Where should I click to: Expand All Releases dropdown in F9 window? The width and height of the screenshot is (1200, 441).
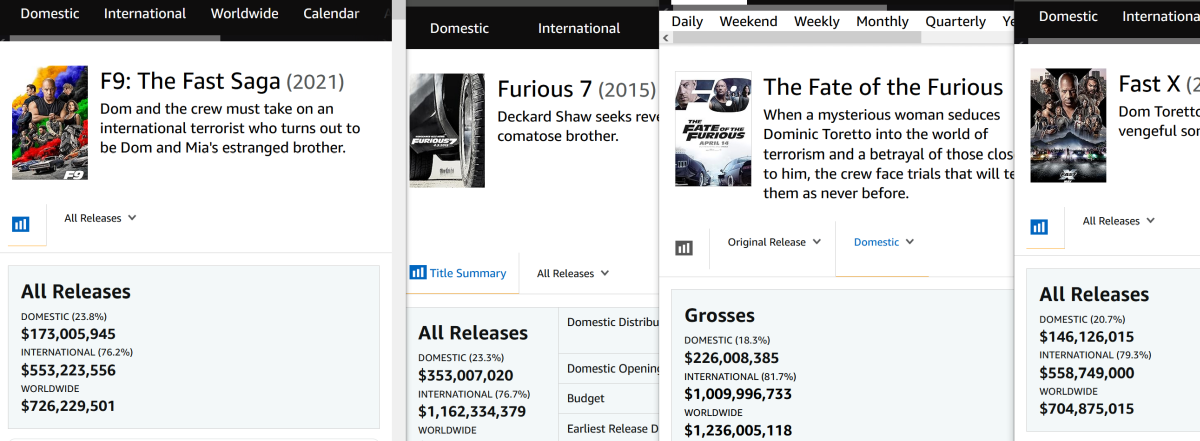coord(100,218)
